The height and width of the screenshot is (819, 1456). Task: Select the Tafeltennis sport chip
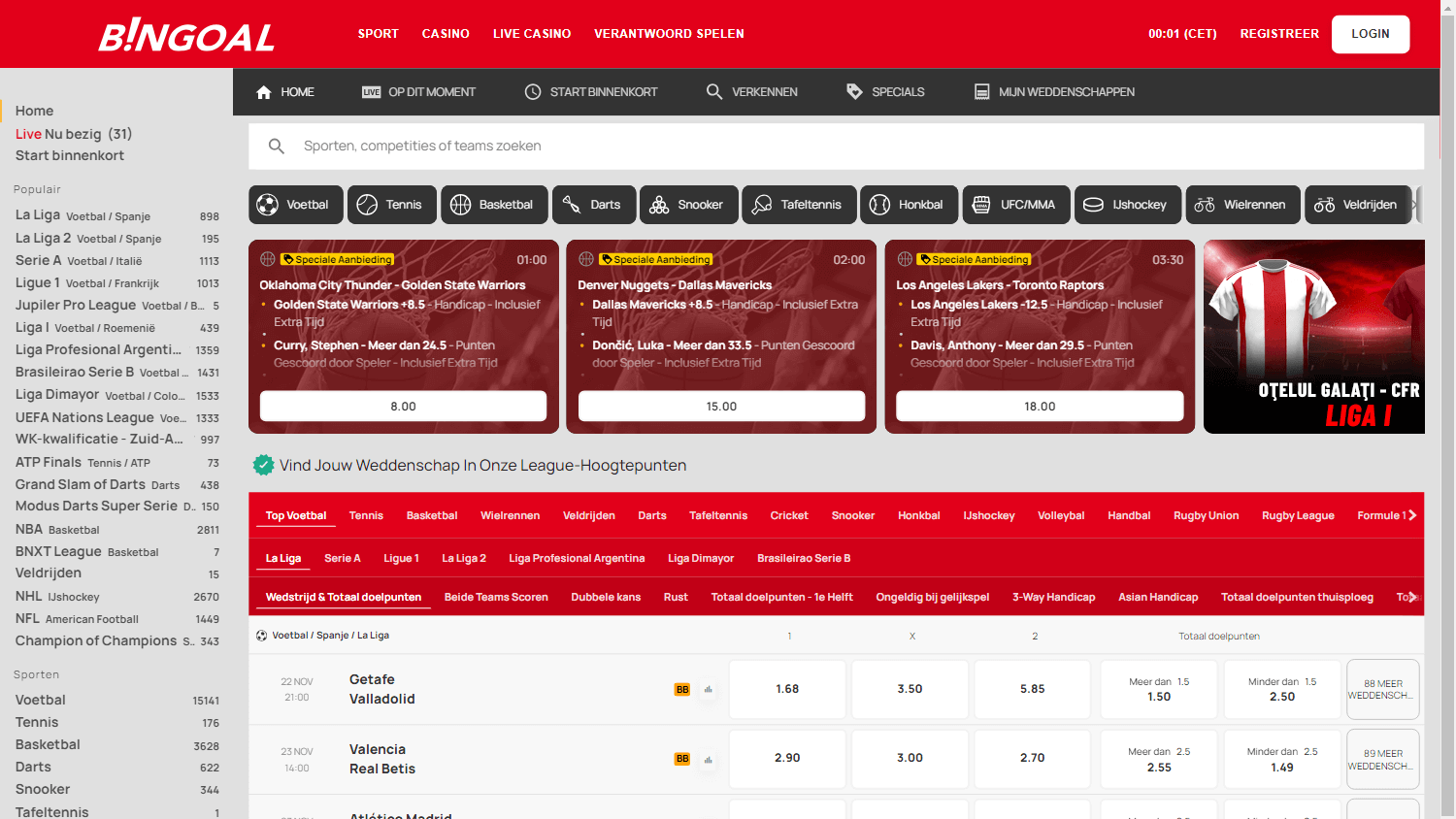coord(800,205)
